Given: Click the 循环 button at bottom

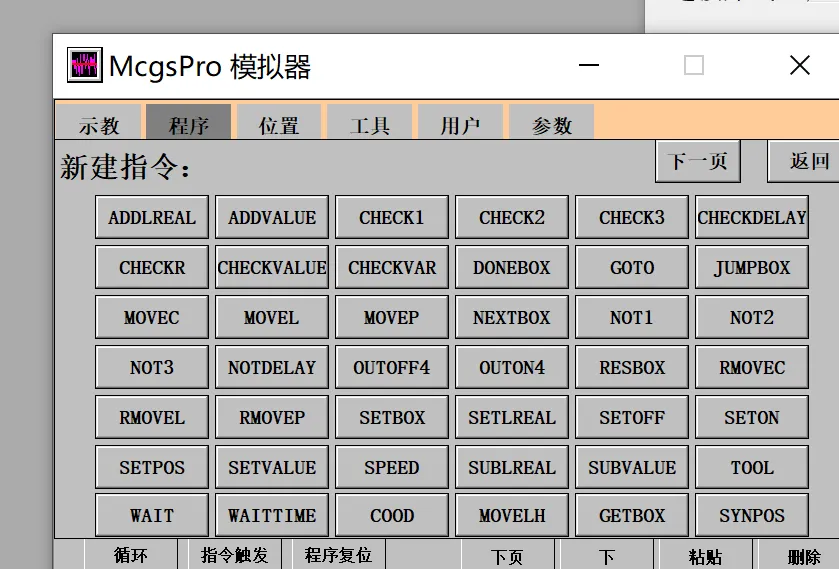Looking at the screenshot, I should coord(131,555).
